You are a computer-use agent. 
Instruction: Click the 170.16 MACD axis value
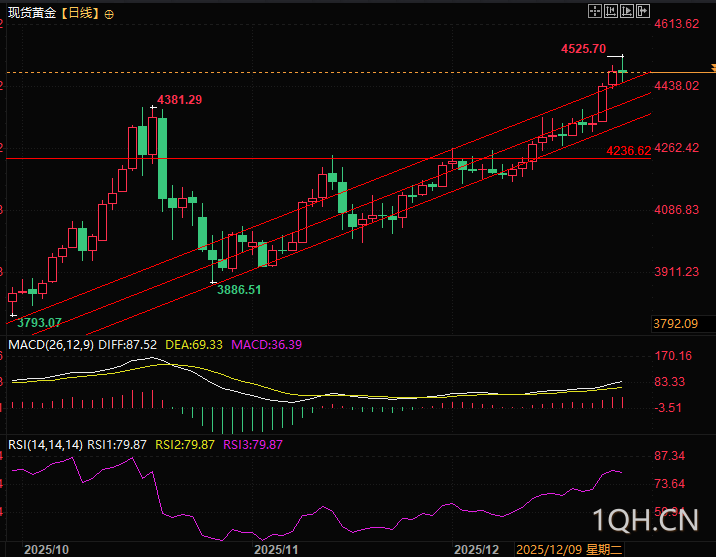point(673,356)
